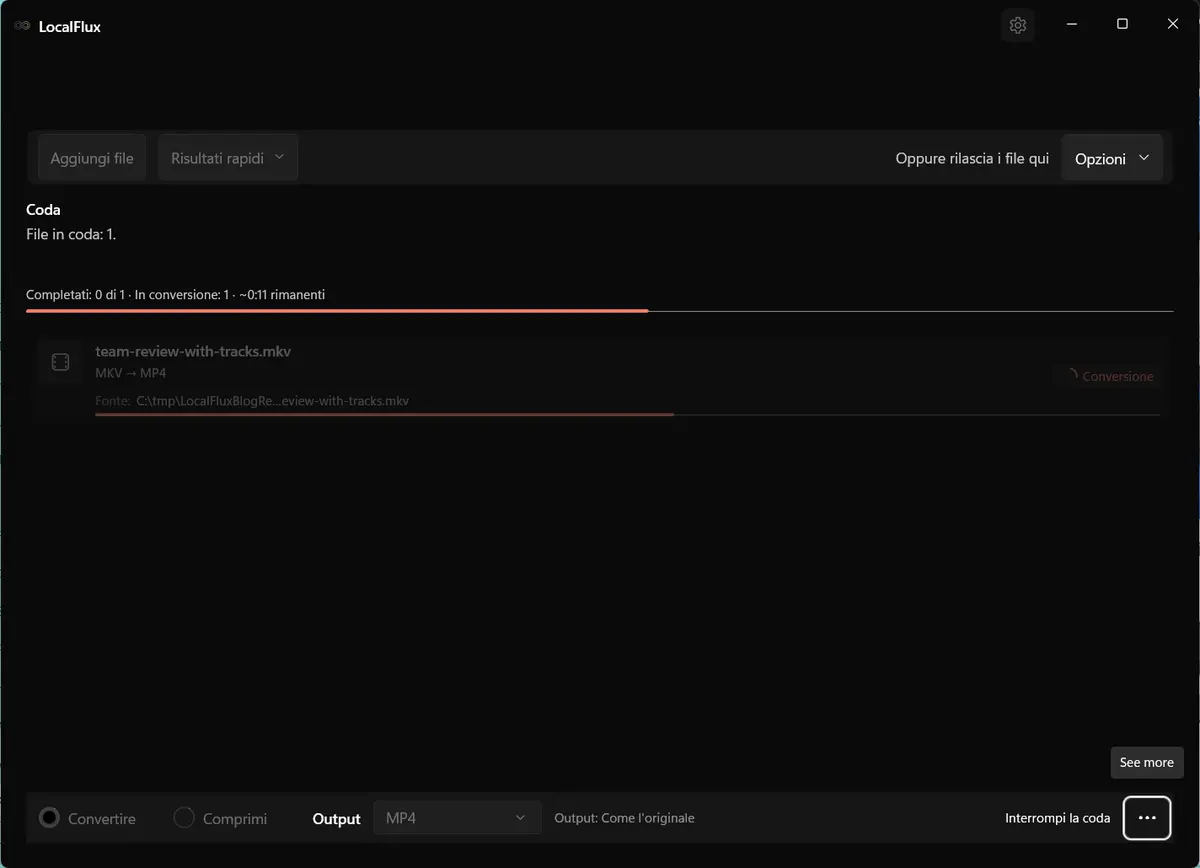Click the 'See more' tooltip
Viewport: 1200px width, 868px height.
1147,762
